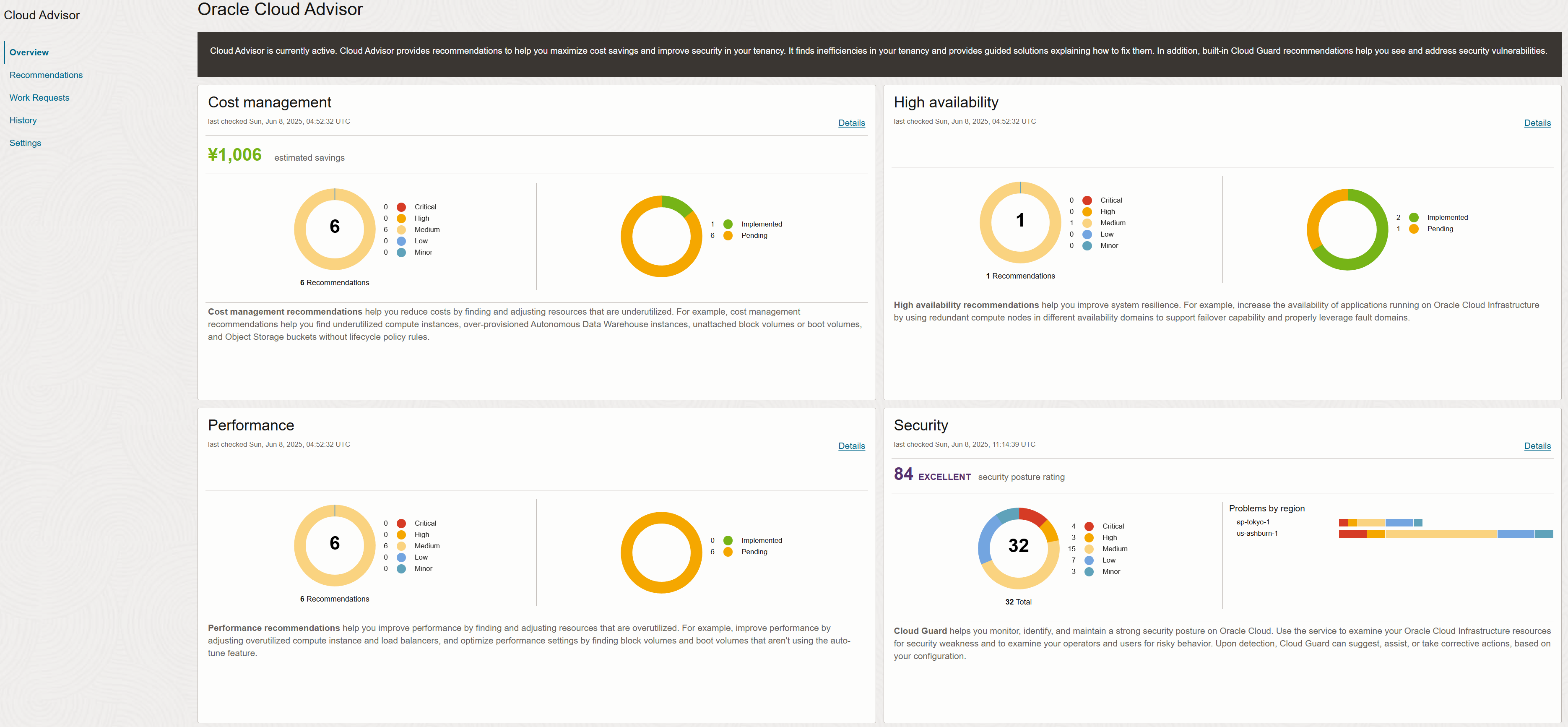Click Implemented green dot in Cost management
Viewport: 1568px width, 727px height.
click(x=728, y=224)
